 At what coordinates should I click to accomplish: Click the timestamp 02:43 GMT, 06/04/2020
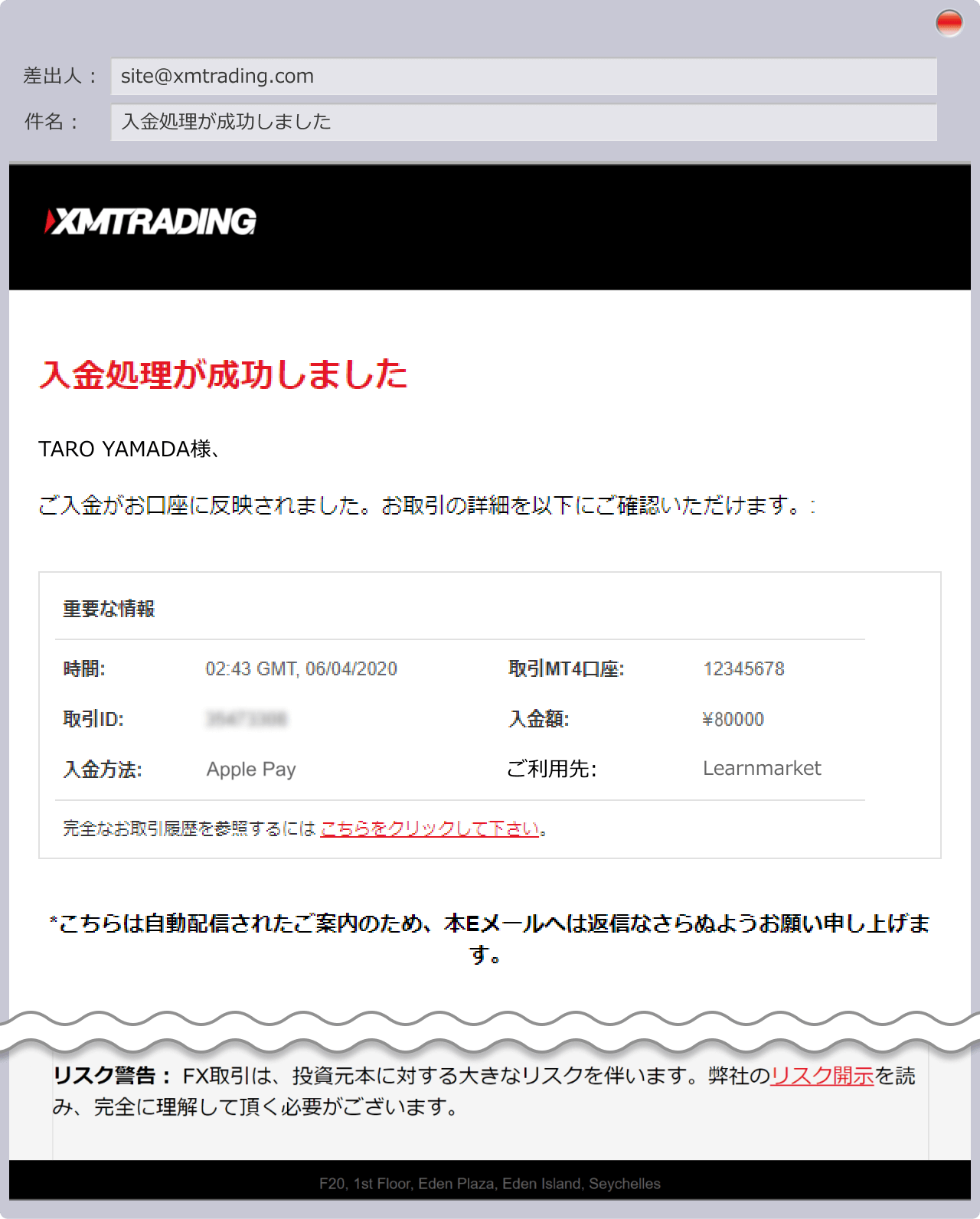pyautogui.click(x=301, y=668)
